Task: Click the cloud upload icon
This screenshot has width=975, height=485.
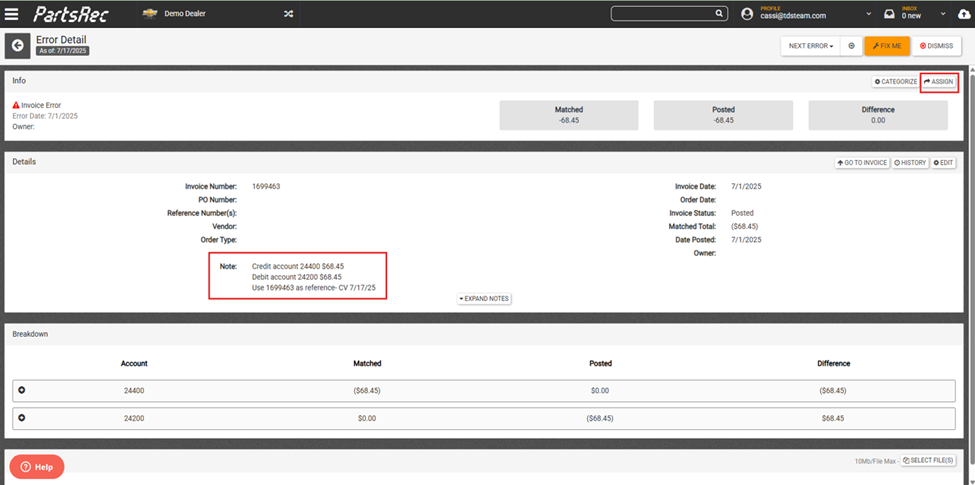Action: click(963, 14)
